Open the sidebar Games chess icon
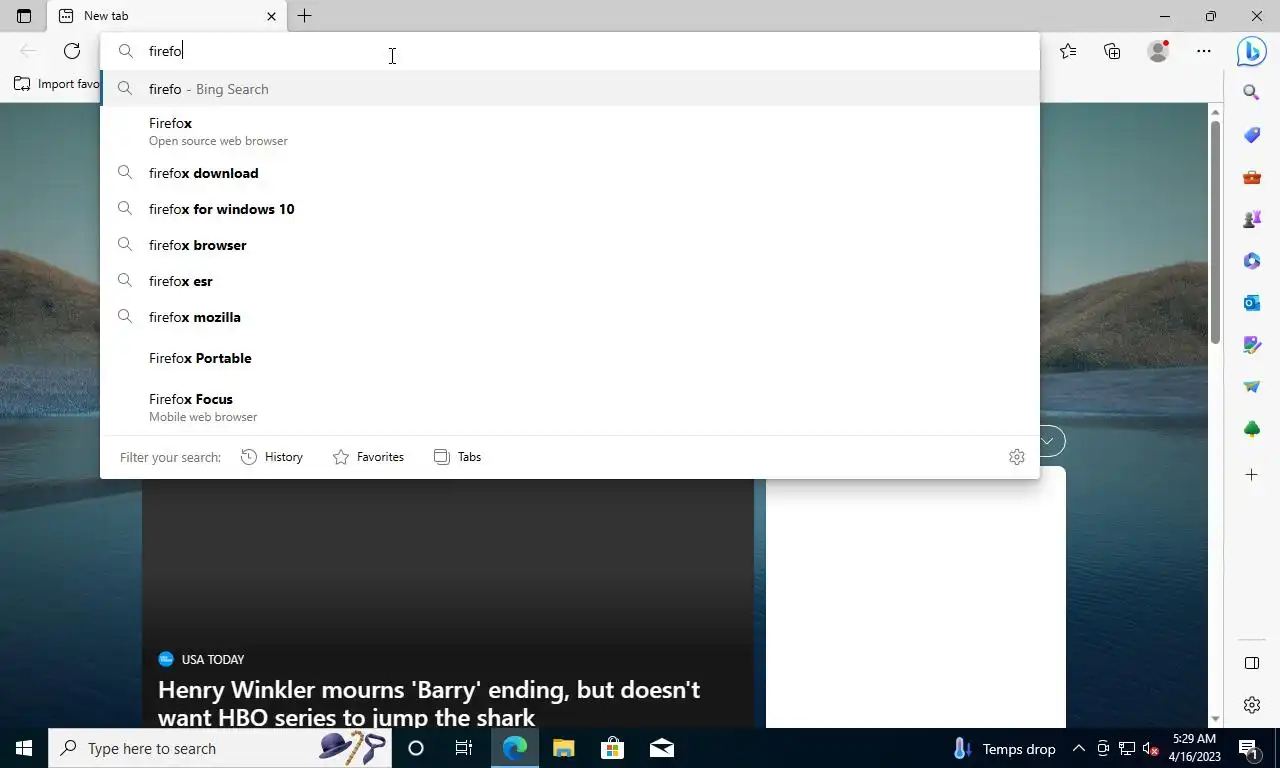The image size is (1280, 768). (1251, 219)
